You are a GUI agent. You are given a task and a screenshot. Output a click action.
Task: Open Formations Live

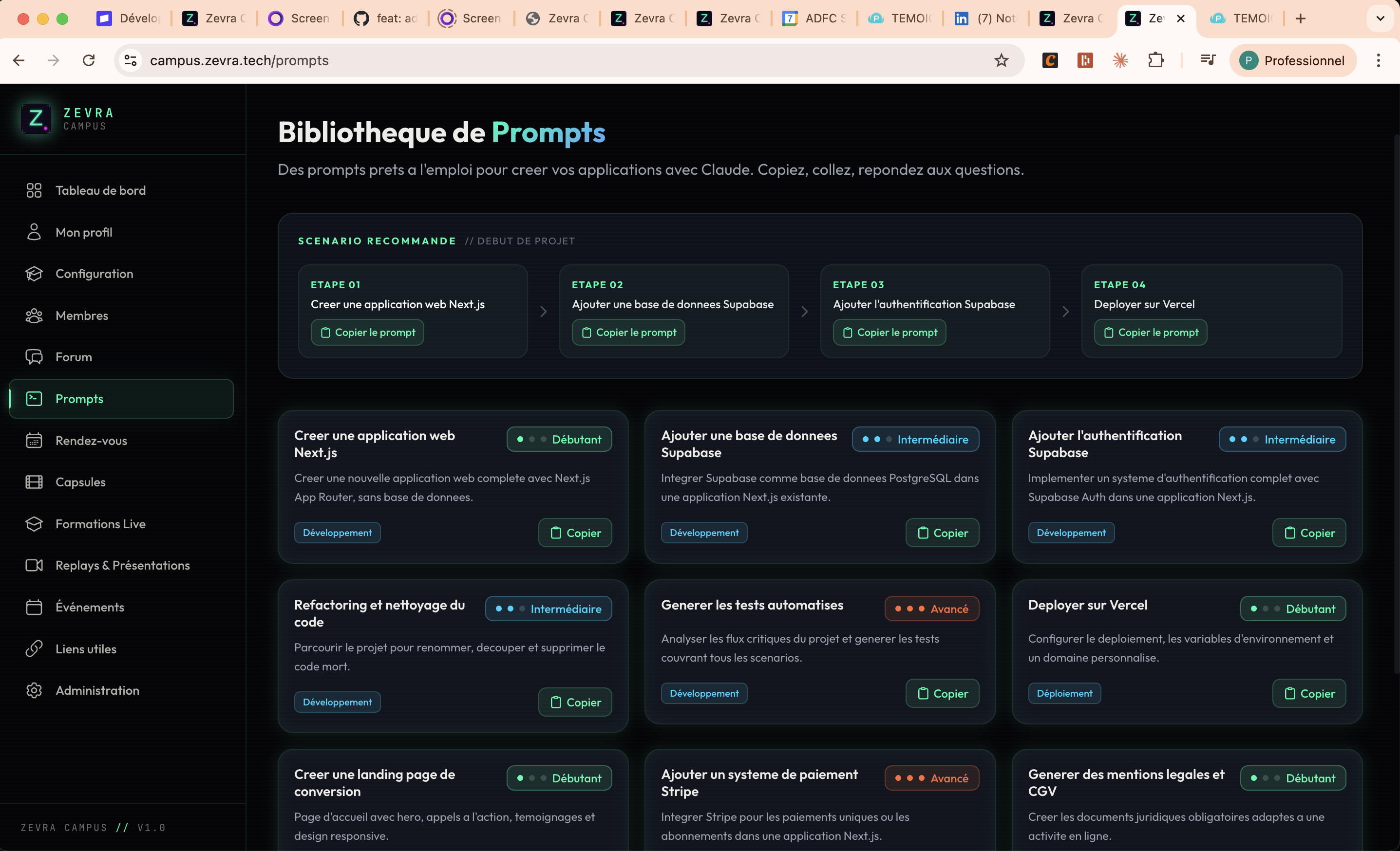[x=100, y=523]
